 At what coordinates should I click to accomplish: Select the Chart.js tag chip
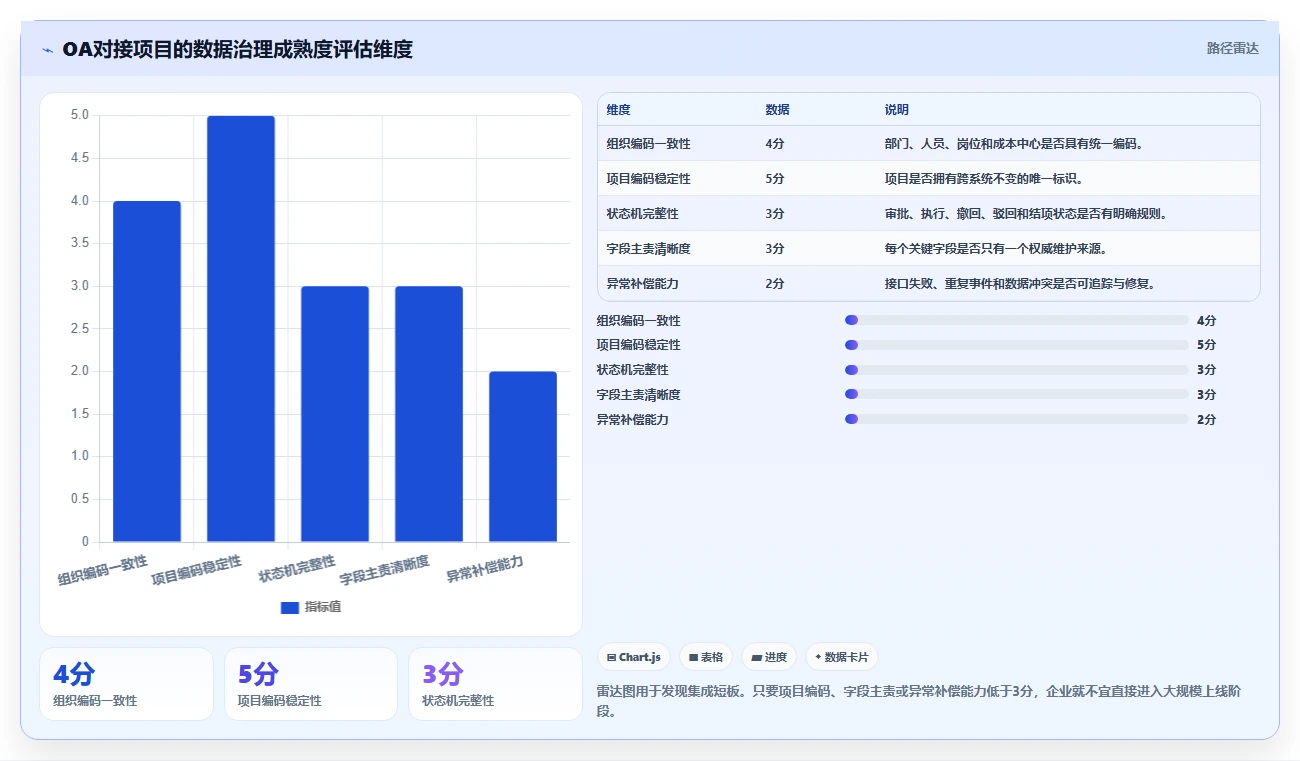pos(635,657)
